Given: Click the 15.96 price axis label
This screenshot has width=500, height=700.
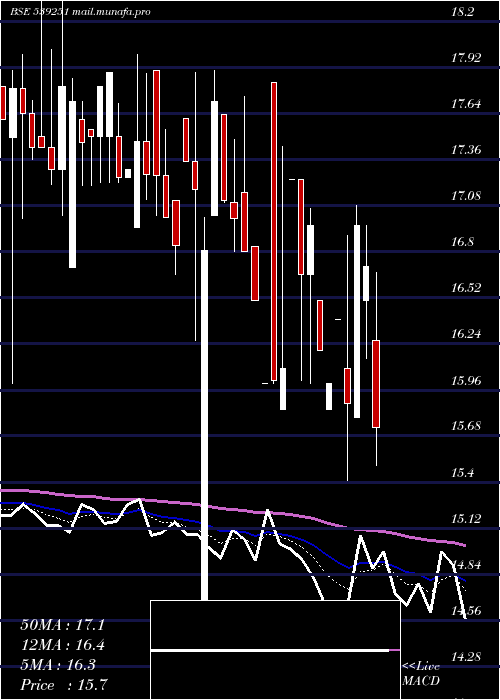Looking at the screenshot, I should click(467, 380).
